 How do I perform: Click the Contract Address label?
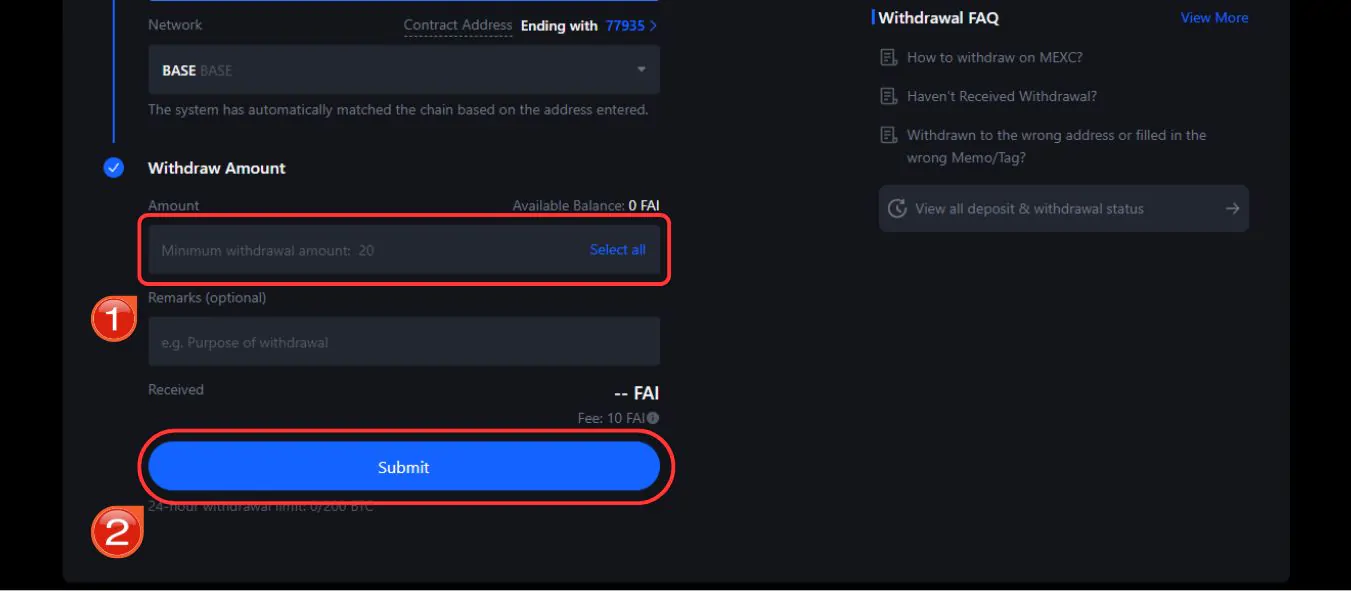click(458, 26)
